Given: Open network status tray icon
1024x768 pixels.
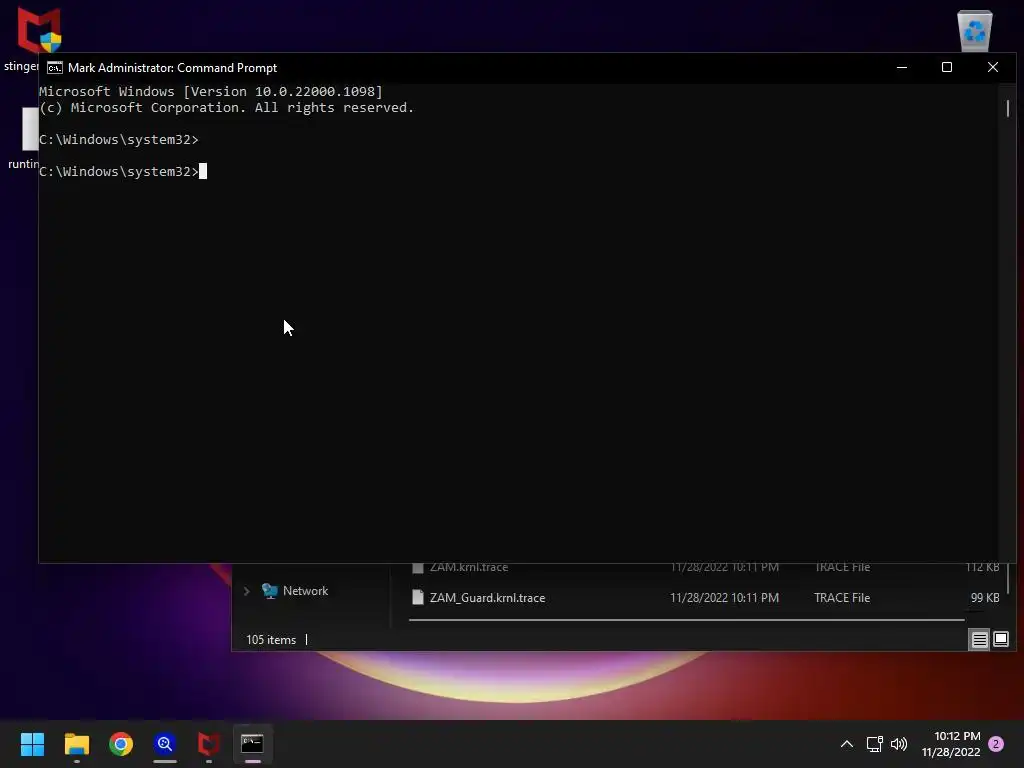Looking at the screenshot, I should click(874, 744).
